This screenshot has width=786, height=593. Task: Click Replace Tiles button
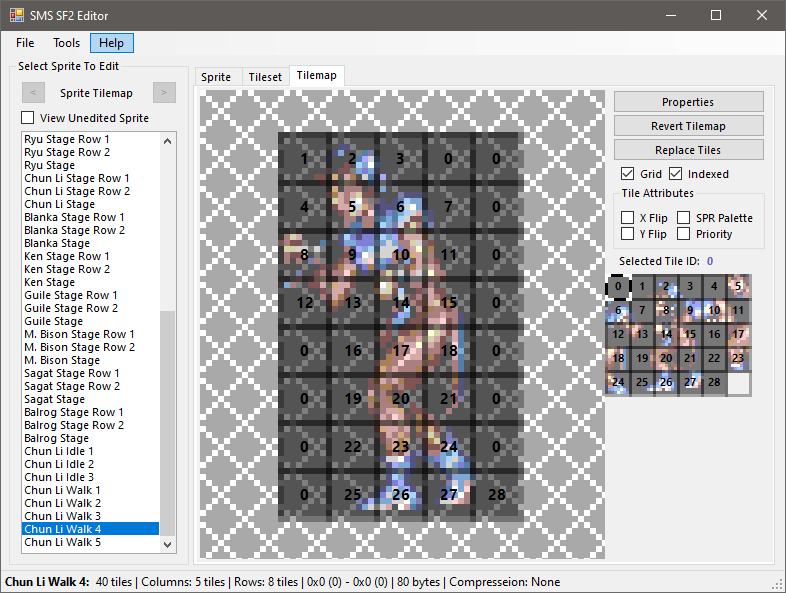(688, 150)
